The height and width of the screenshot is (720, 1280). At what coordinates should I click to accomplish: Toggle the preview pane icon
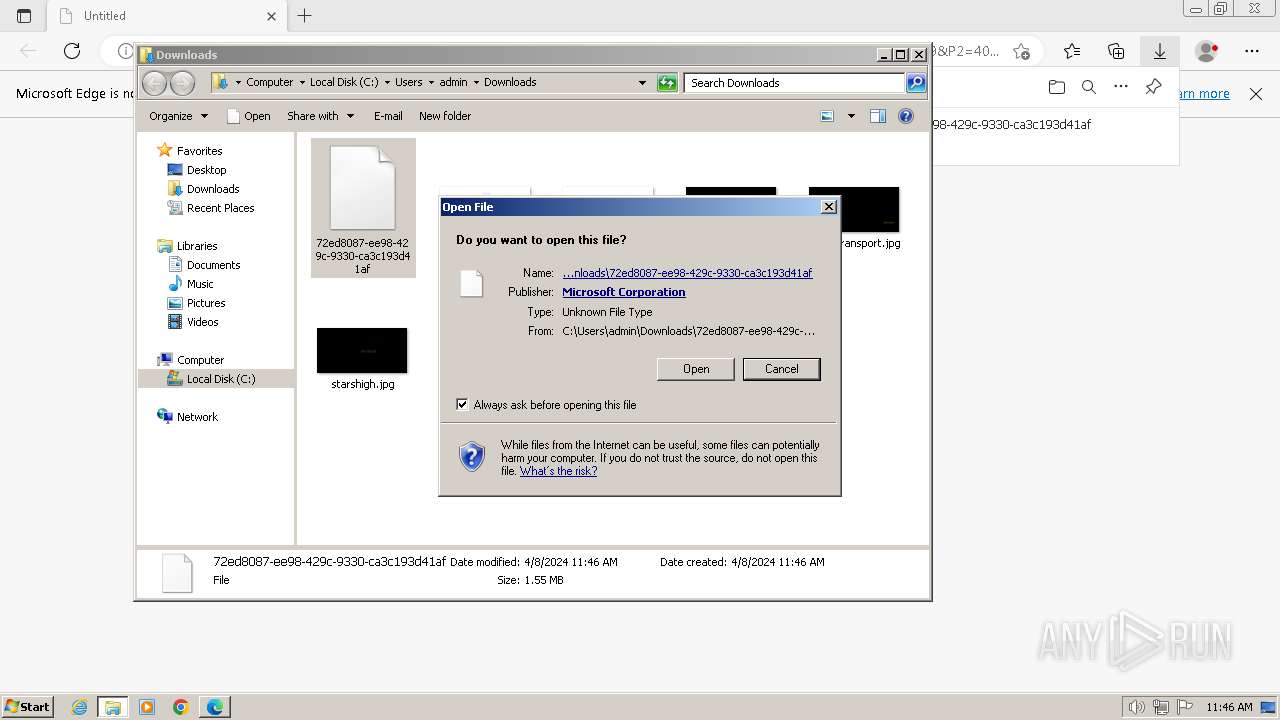point(877,116)
